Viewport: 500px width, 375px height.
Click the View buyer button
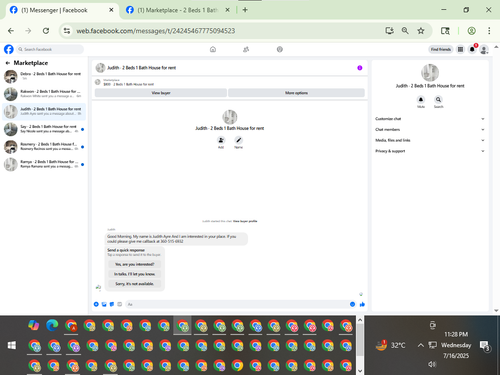pos(161,93)
